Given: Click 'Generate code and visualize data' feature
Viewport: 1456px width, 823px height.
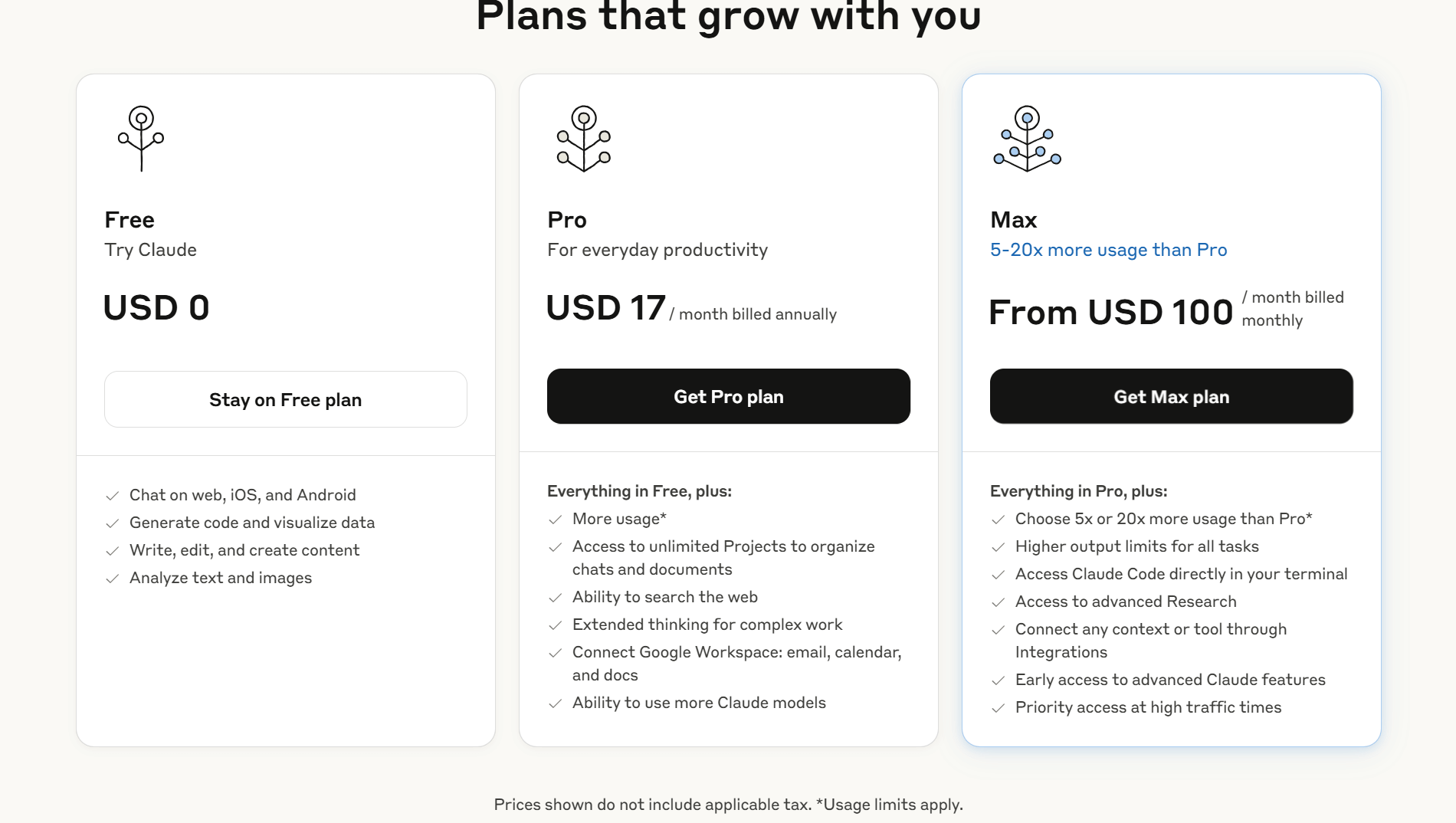Looking at the screenshot, I should tap(252, 523).
